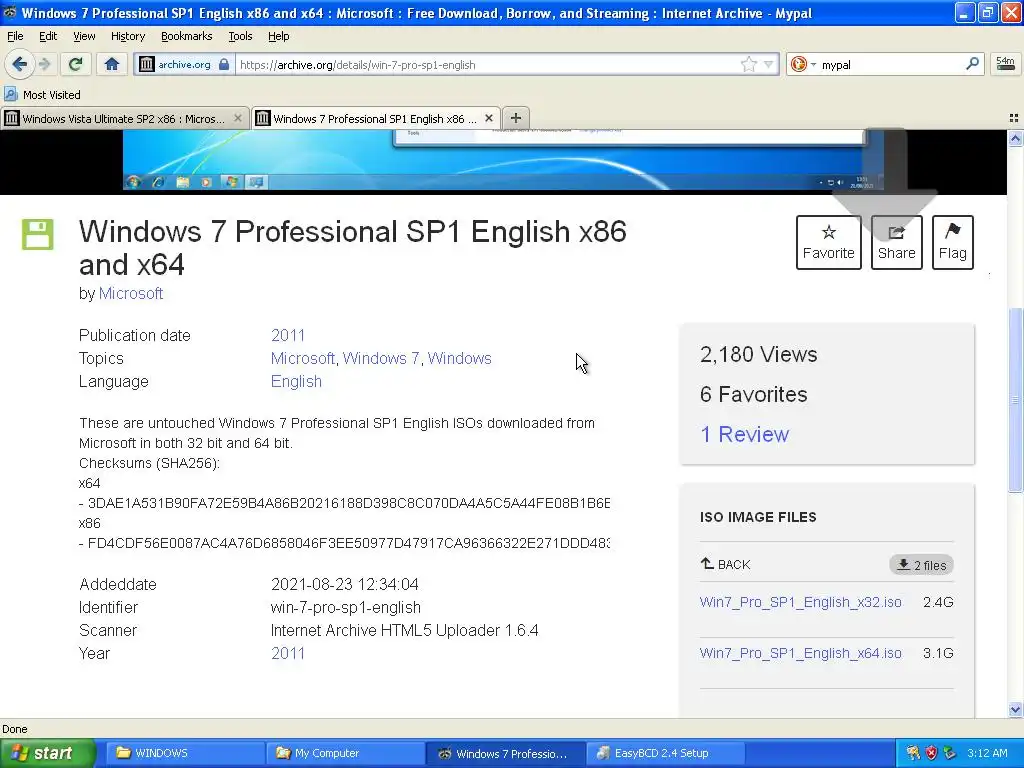Close the Windows Vista Ultimate tab

click(x=238, y=118)
